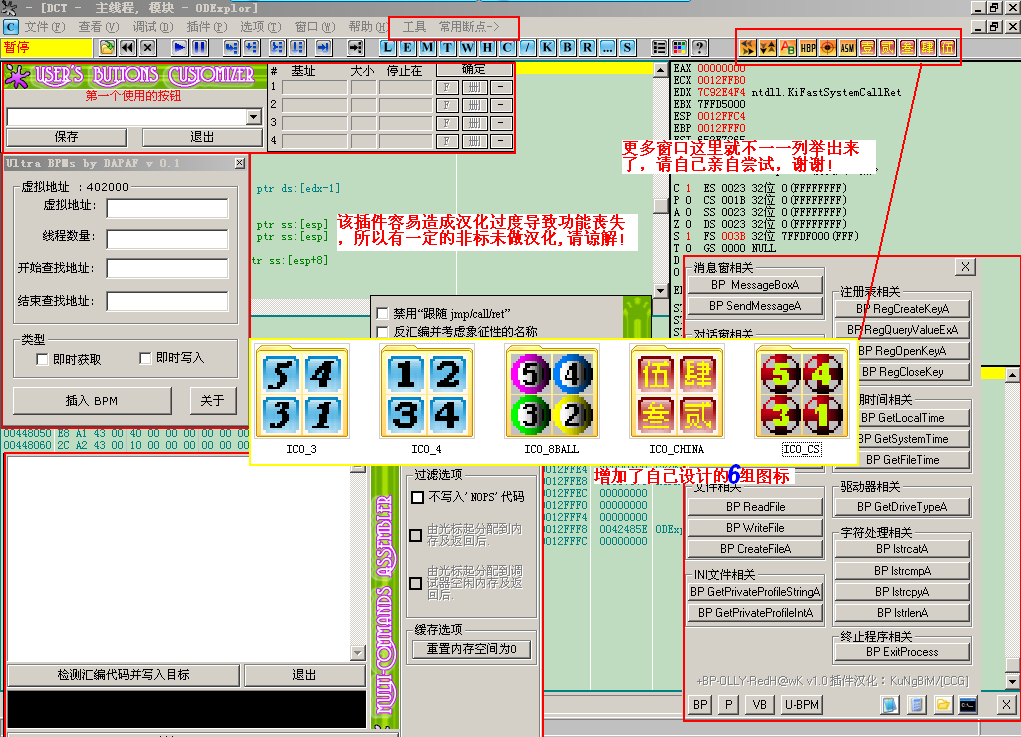Open the 文件(F) menu
1021x737 pixels.
click(45, 27)
